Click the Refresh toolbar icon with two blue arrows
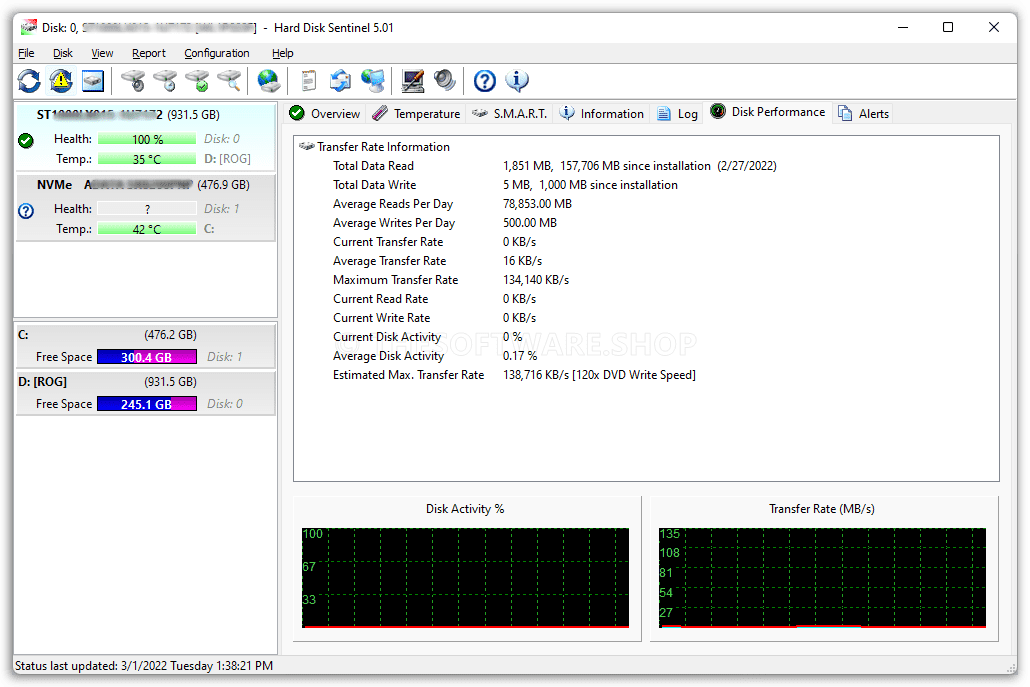The width and height of the screenshot is (1030, 687). pyautogui.click(x=29, y=81)
